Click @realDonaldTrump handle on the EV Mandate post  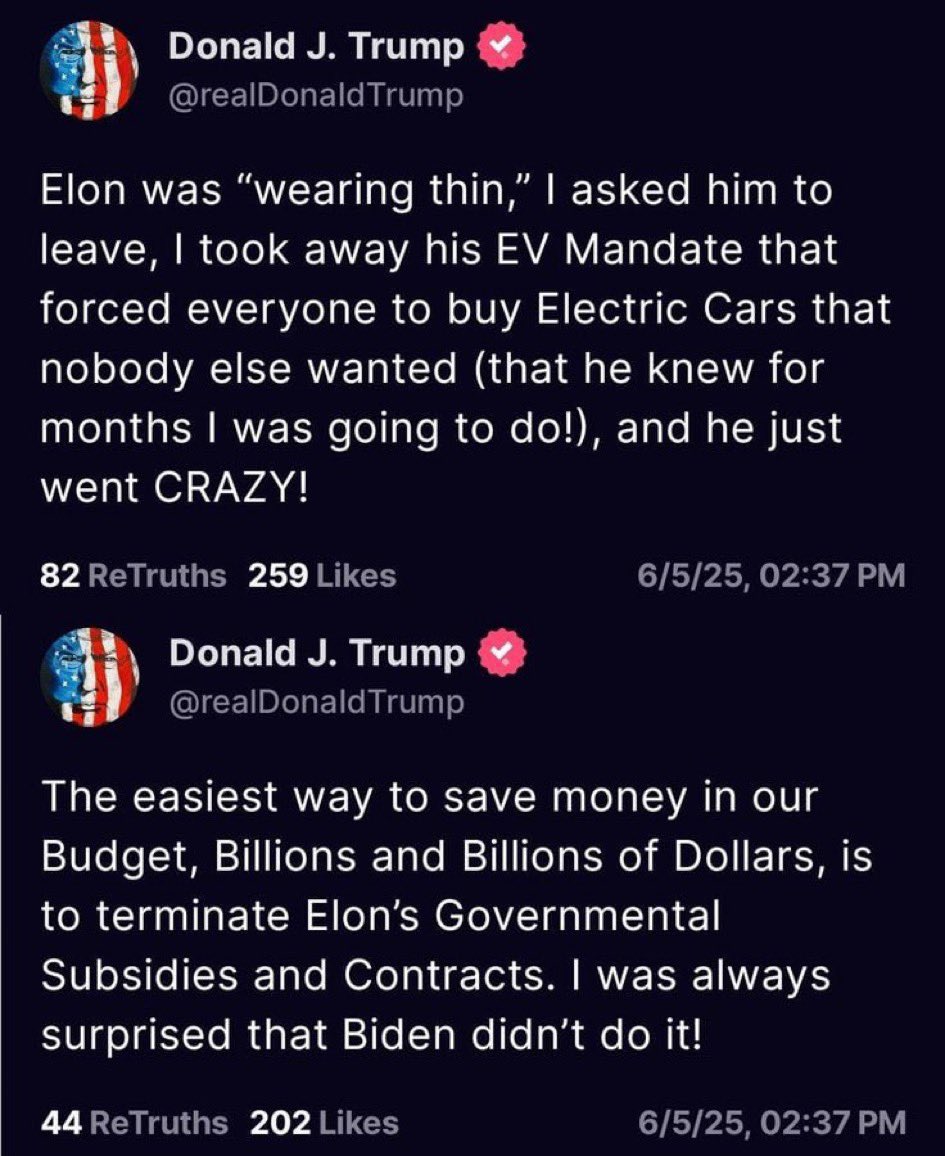[316, 96]
